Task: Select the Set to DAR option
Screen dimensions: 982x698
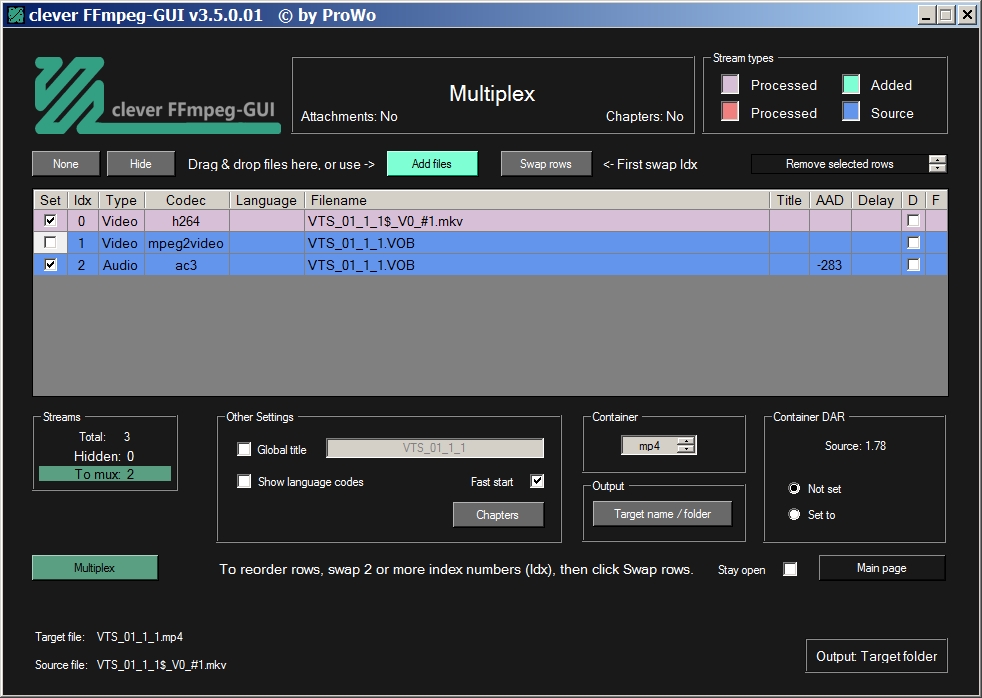Action: 794,515
